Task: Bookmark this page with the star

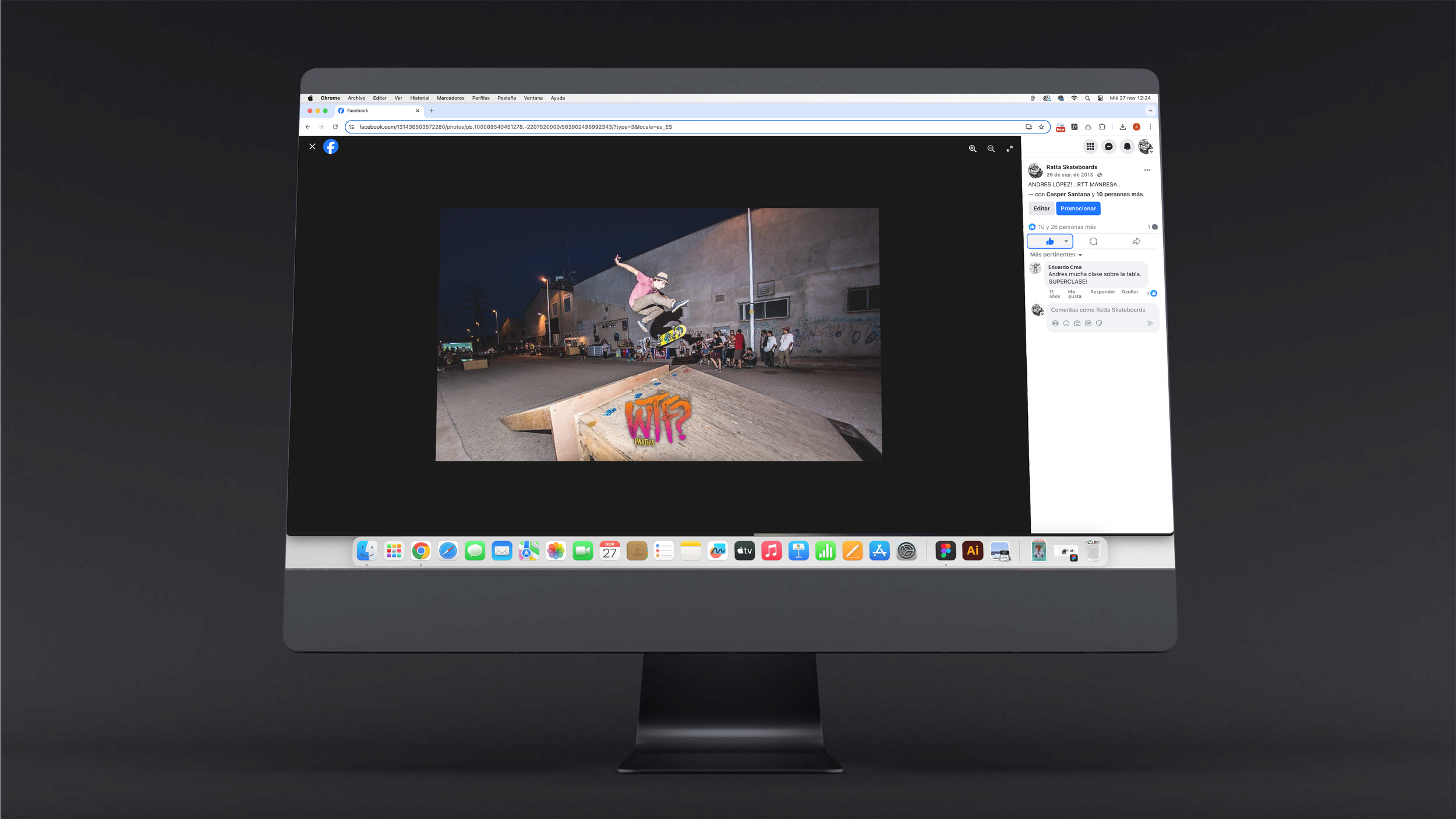Action: tap(1041, 127)
